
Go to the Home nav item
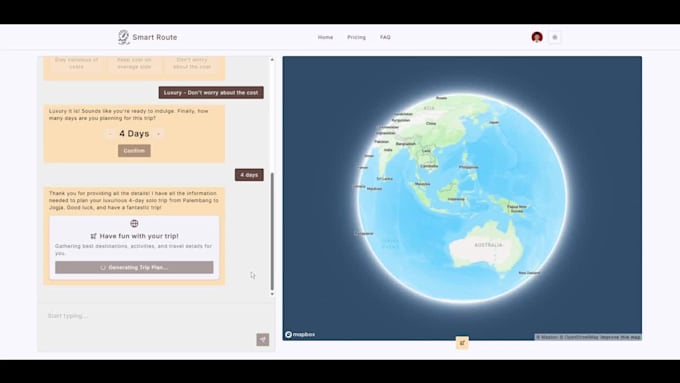click(325, 37)
